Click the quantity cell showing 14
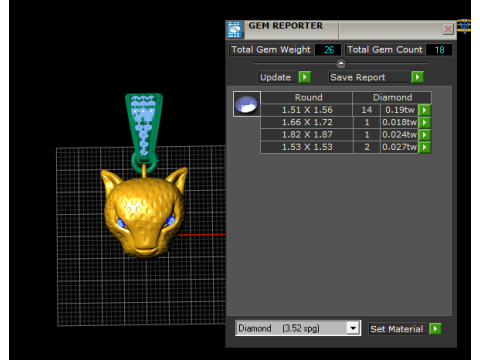Screen dimensions: 480x360 pos(367,110)
